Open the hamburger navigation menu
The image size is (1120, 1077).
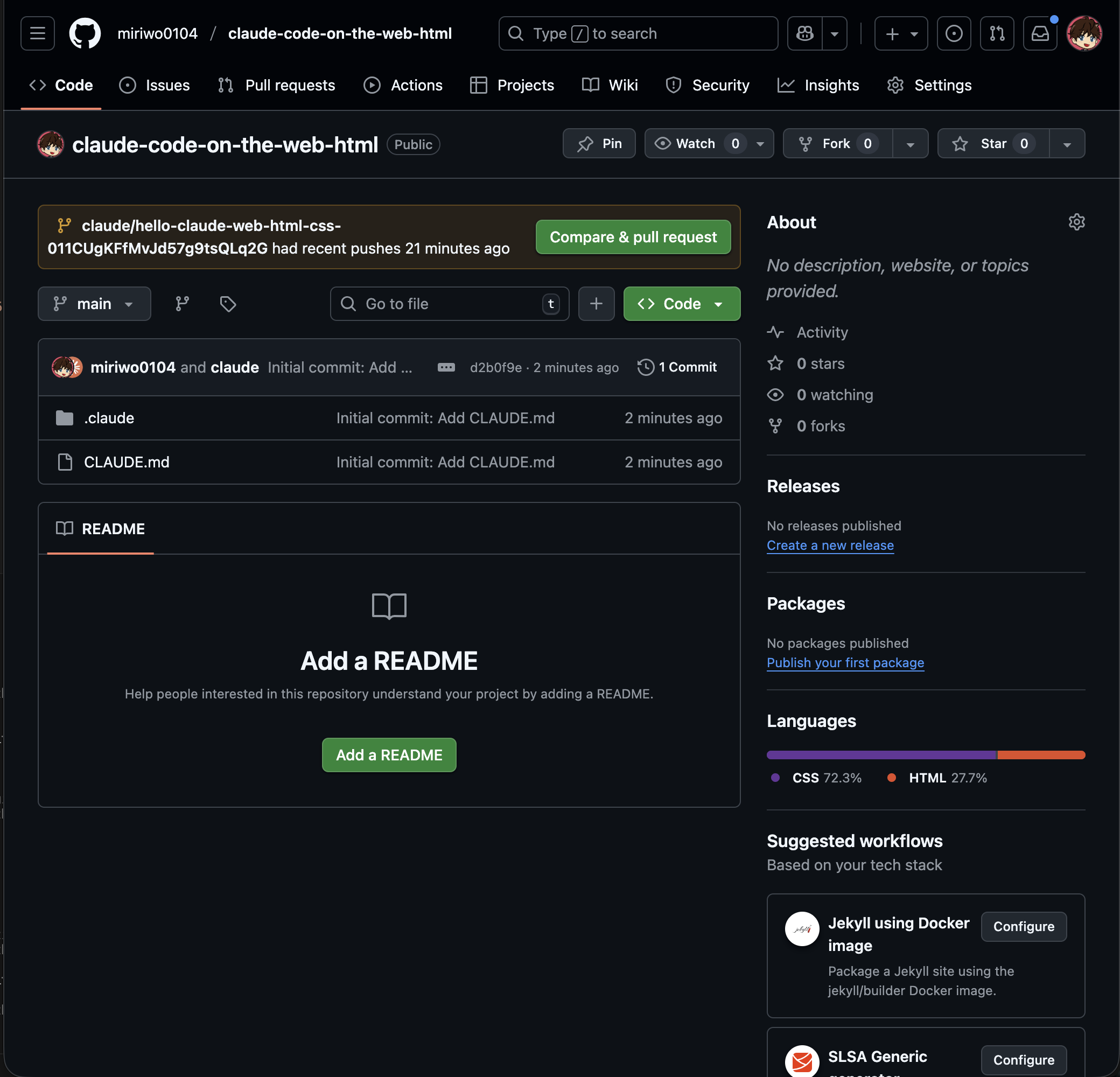click(x=38, y=34)
